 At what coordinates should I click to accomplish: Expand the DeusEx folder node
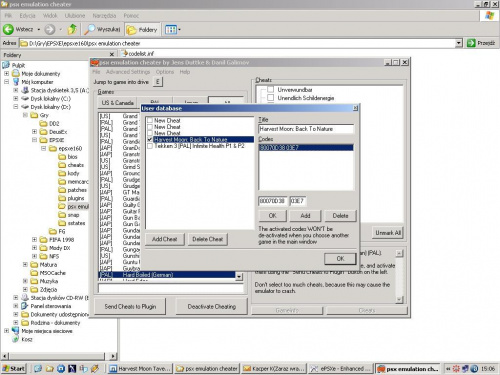pyautogui.click(x=34, y=132)
